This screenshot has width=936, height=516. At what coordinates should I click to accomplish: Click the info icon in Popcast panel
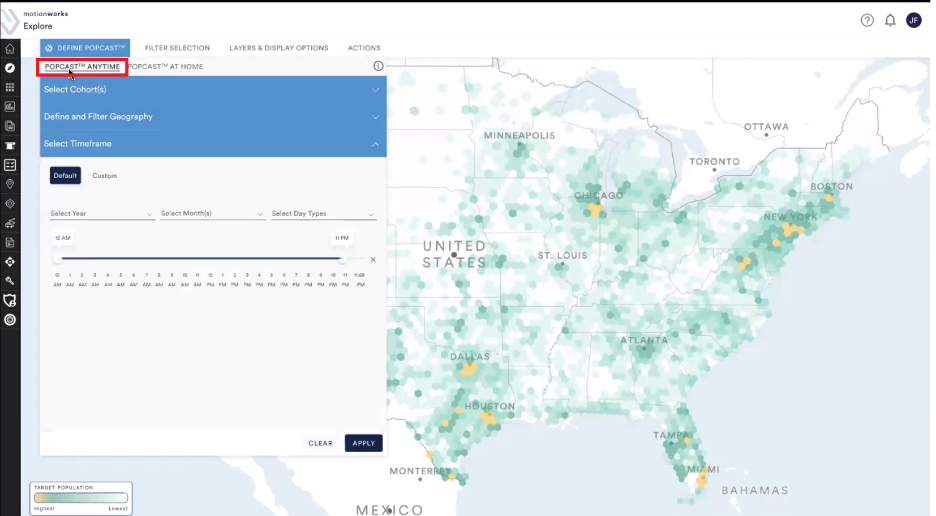click(x=378, y=66)
